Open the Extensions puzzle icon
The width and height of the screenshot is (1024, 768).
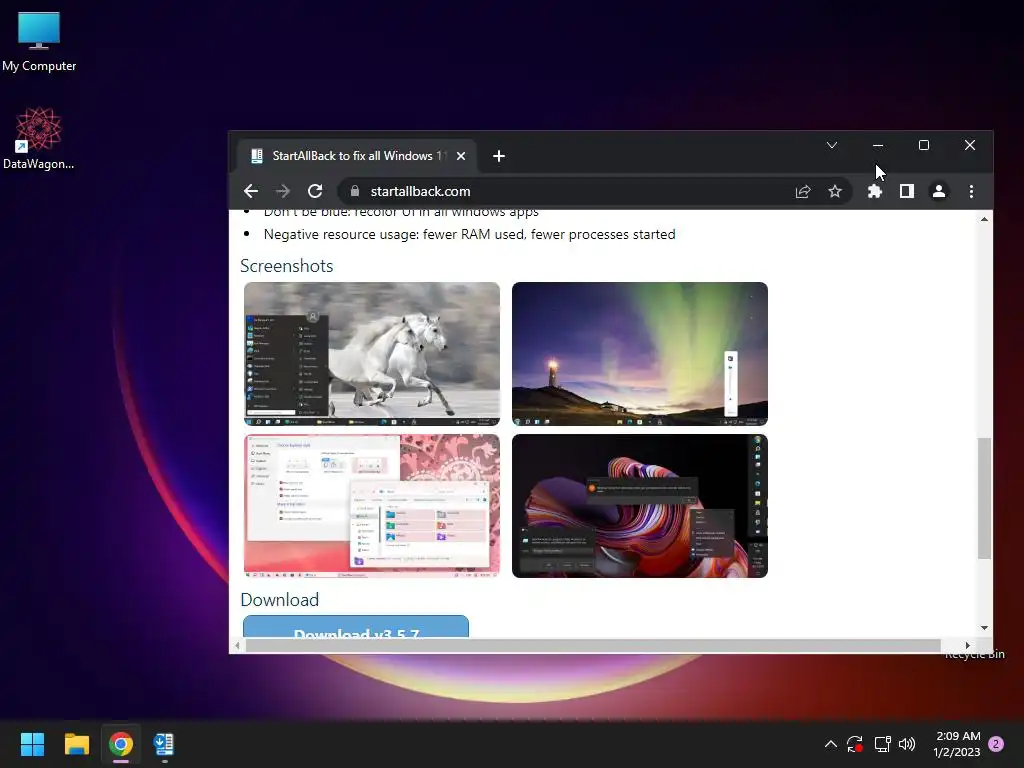pyautogui.click(x=874, y=191)
